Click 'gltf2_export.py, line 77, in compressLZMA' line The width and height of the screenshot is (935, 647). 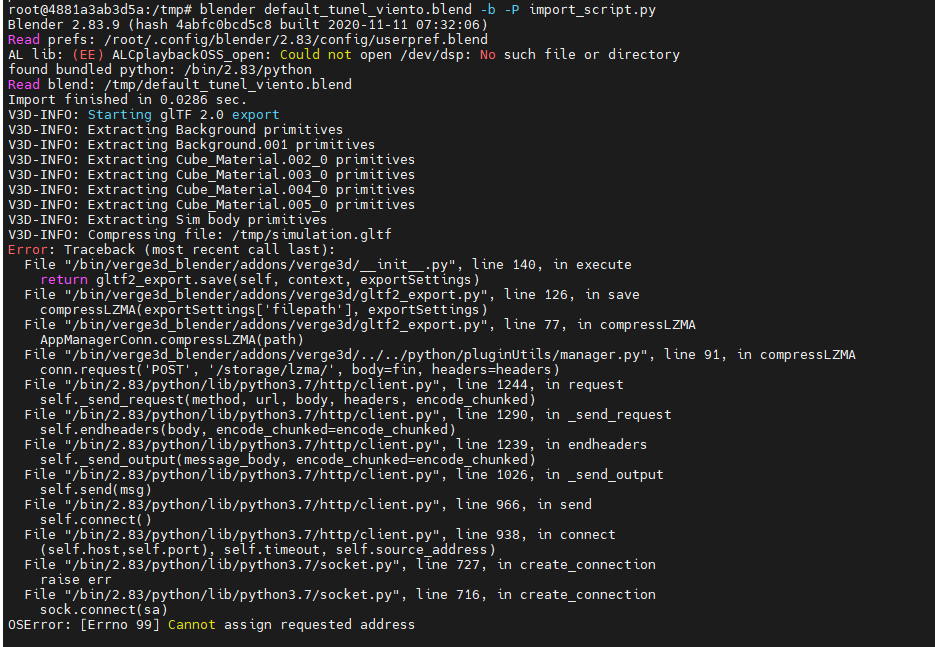click(x=360, y=324)
